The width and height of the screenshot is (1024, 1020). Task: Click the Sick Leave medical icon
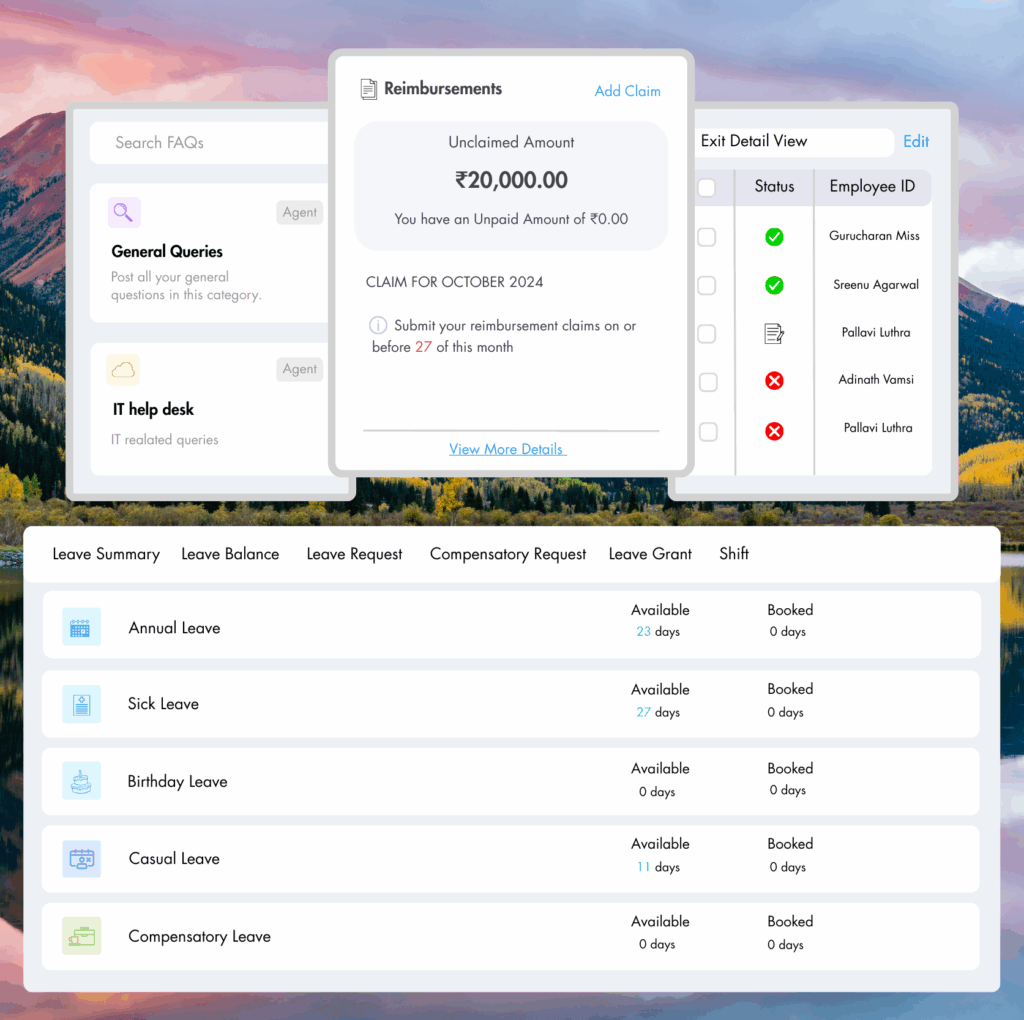[81, 704]
